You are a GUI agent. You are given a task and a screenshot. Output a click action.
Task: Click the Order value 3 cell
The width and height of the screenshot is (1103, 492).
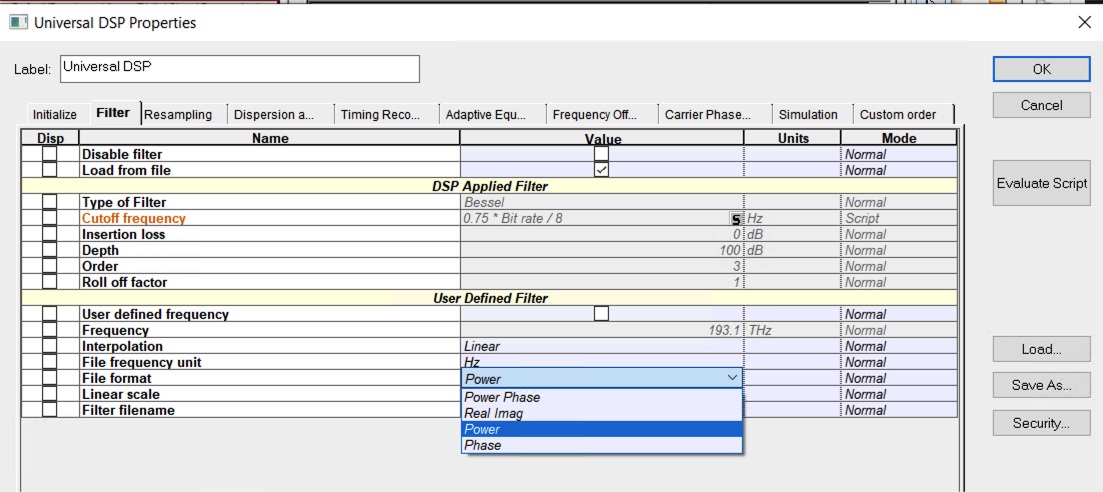click(602, 266)
